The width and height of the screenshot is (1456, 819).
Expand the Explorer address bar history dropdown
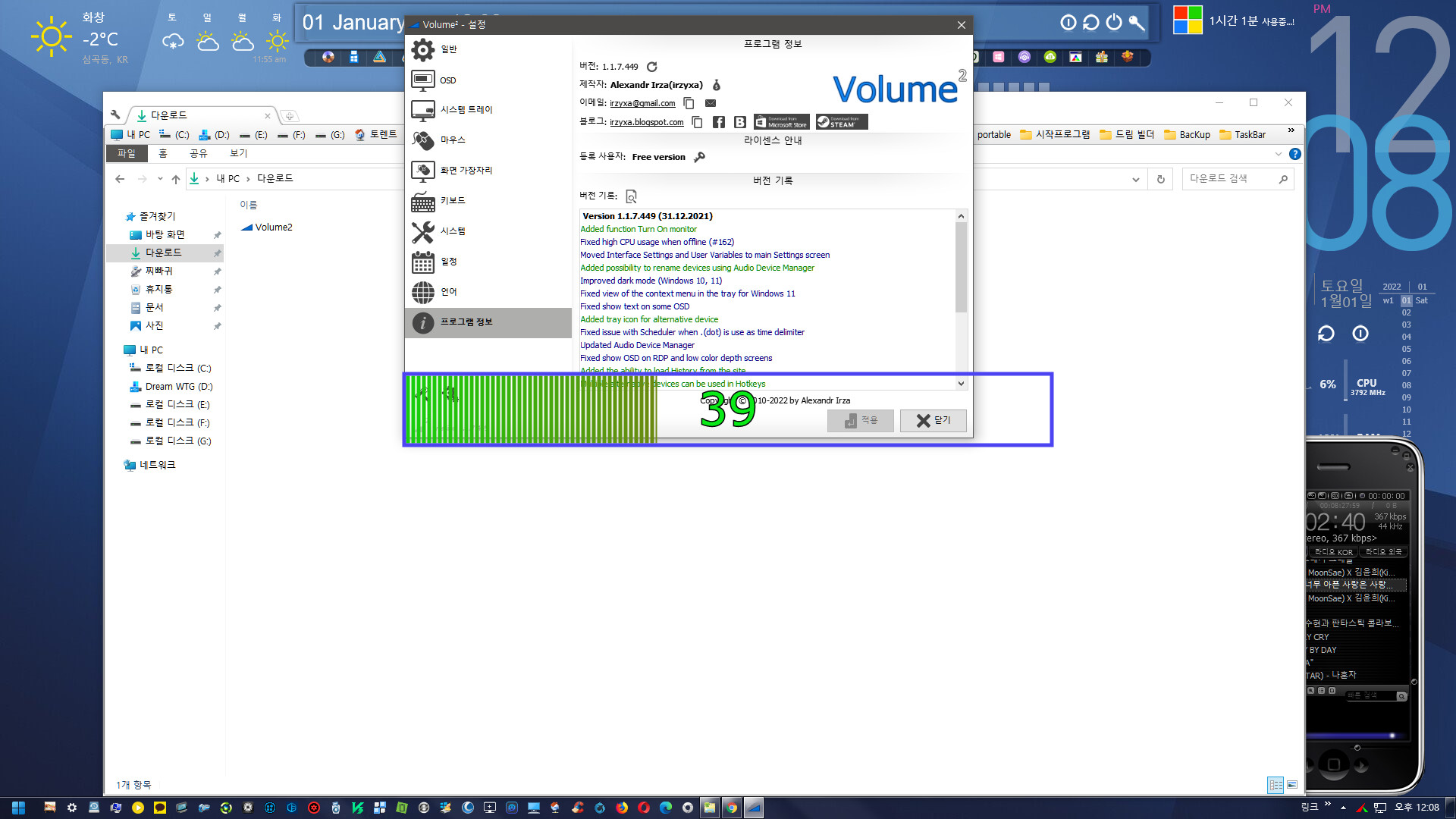(x=1135, y=180)
